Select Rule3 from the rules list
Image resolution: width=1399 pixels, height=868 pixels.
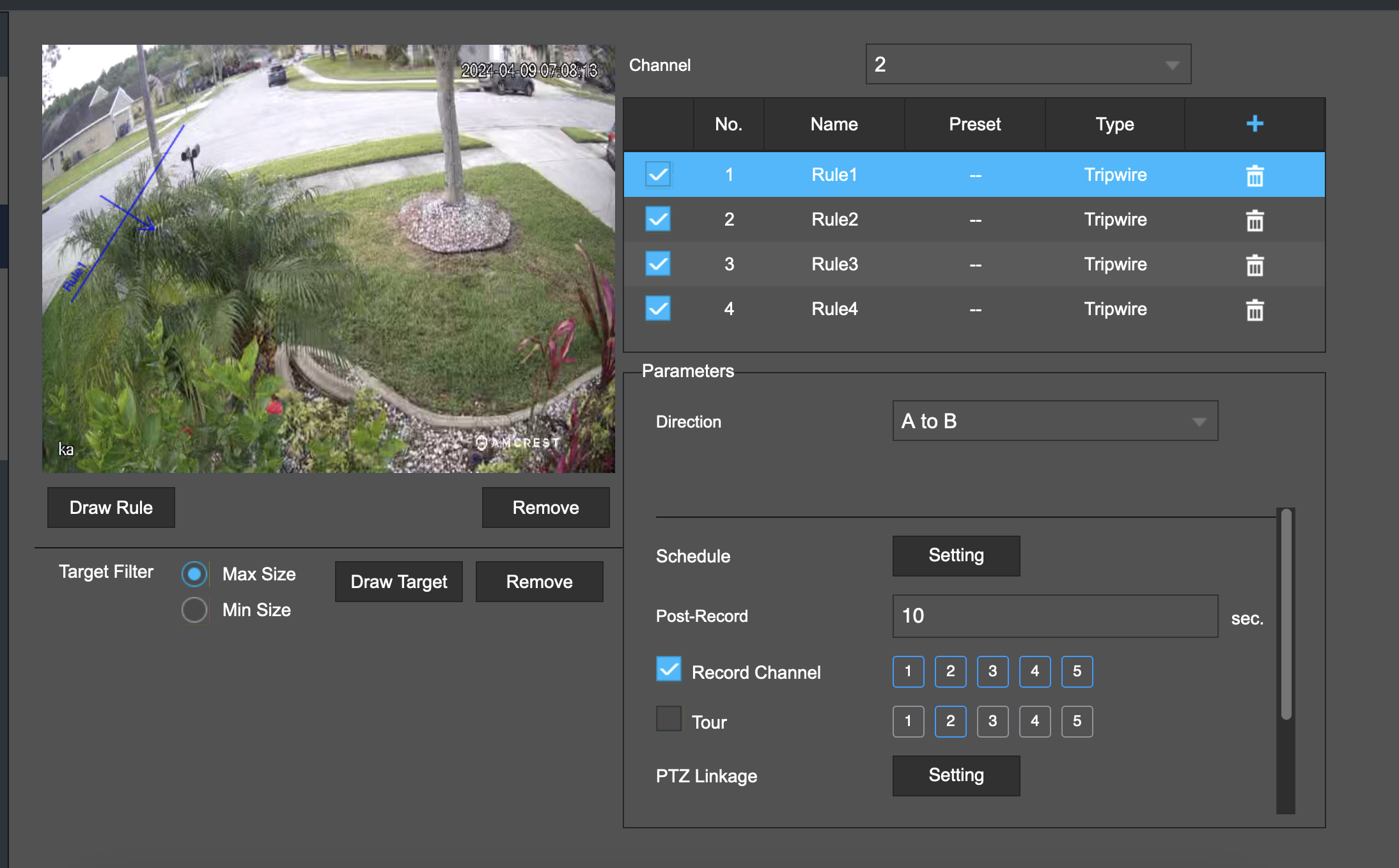point(835,264)
